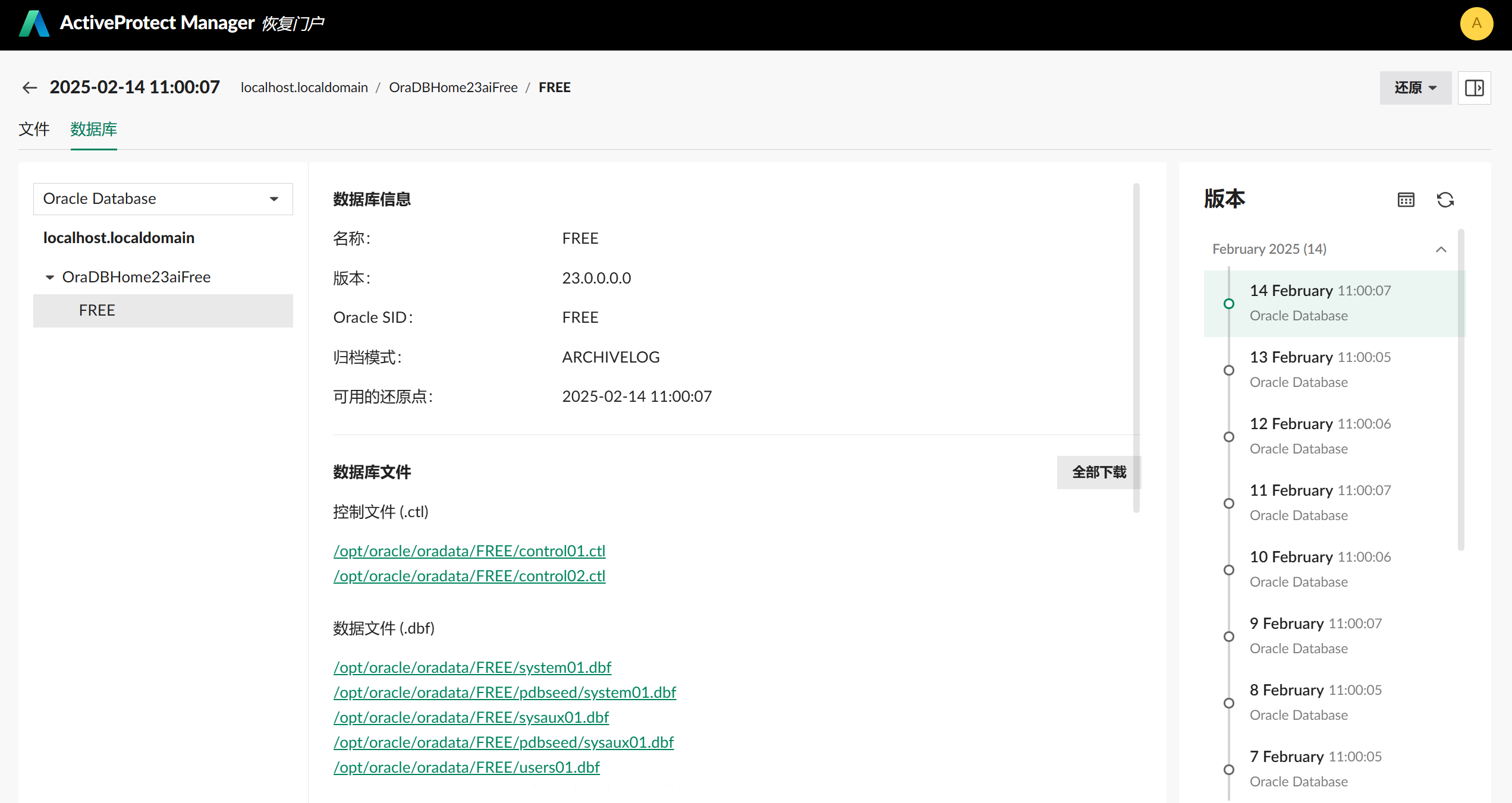Go back using the left arrow icon
This screenshot has width=1512, height=803.
[x=30, y=88]
